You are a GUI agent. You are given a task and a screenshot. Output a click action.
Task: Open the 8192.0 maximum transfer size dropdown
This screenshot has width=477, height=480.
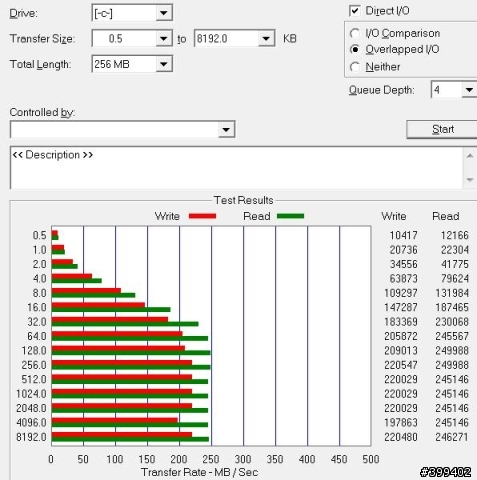click(266, 39)
